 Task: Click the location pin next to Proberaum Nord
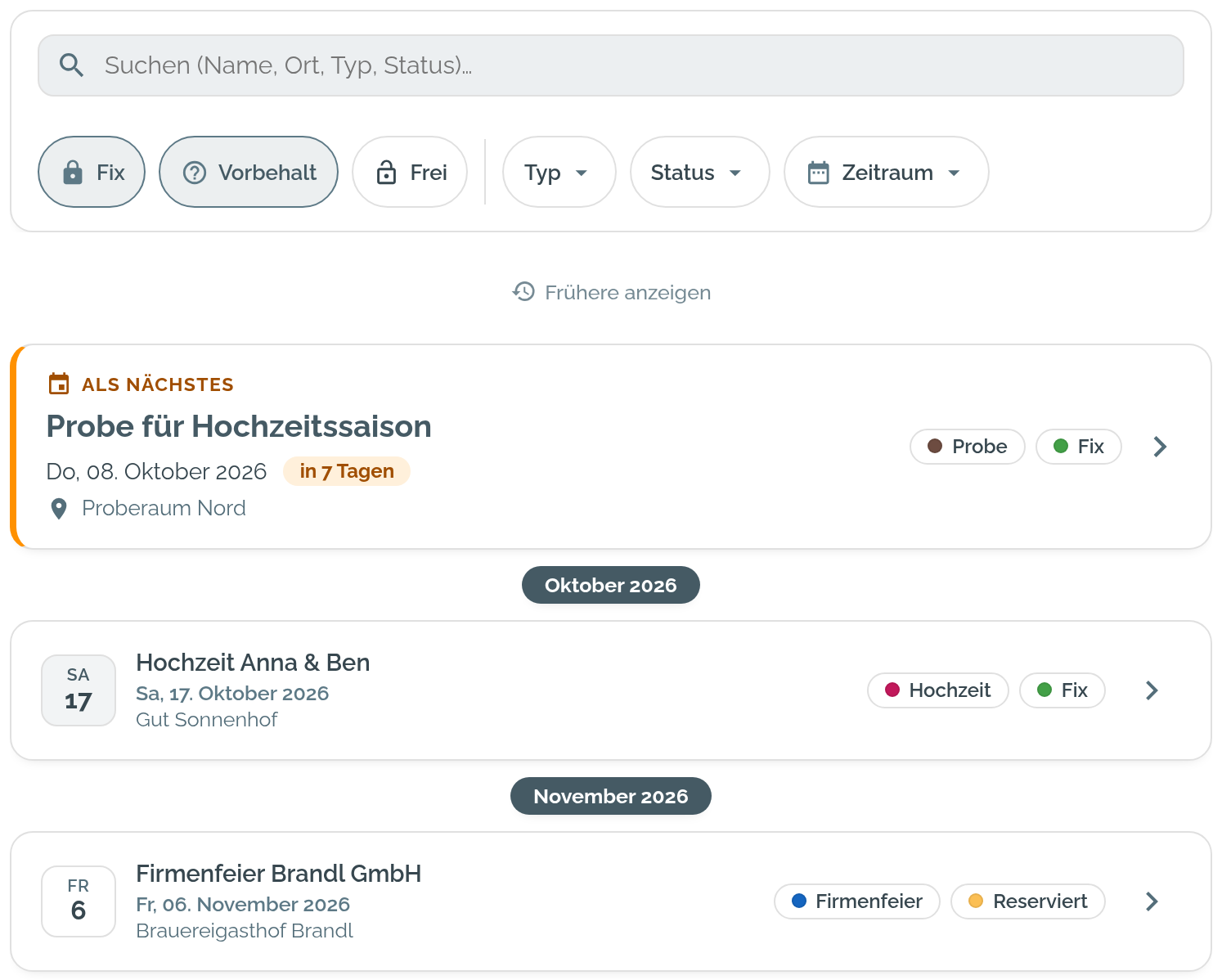59,509
